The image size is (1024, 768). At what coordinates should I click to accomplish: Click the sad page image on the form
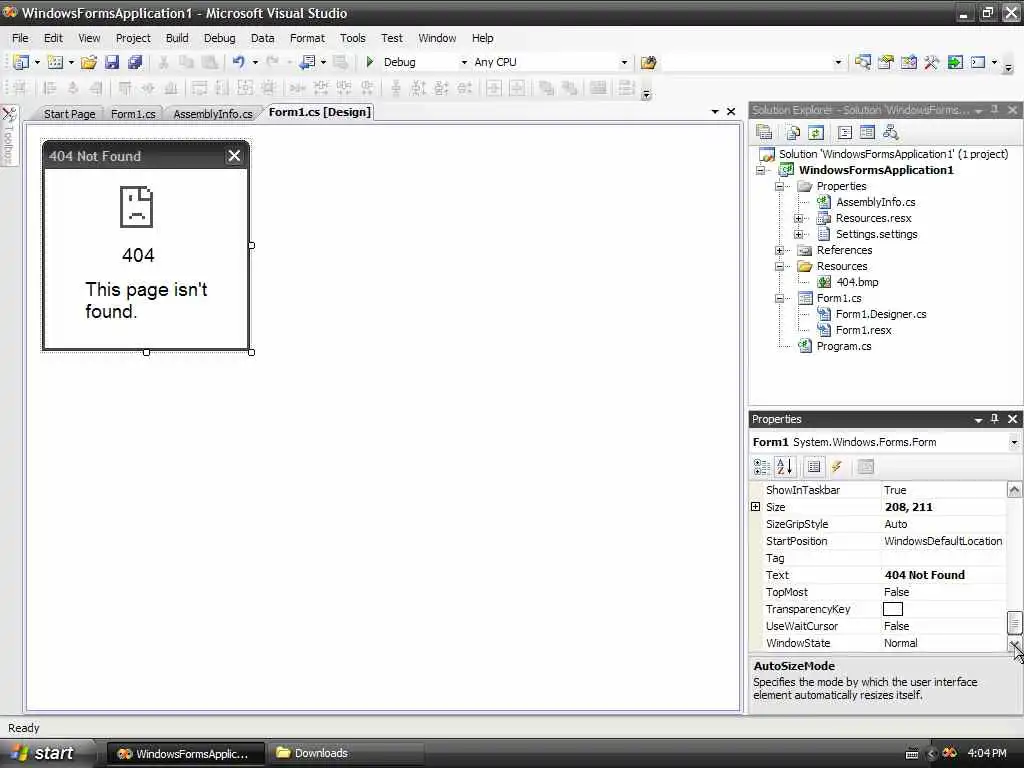pos(136,207)
